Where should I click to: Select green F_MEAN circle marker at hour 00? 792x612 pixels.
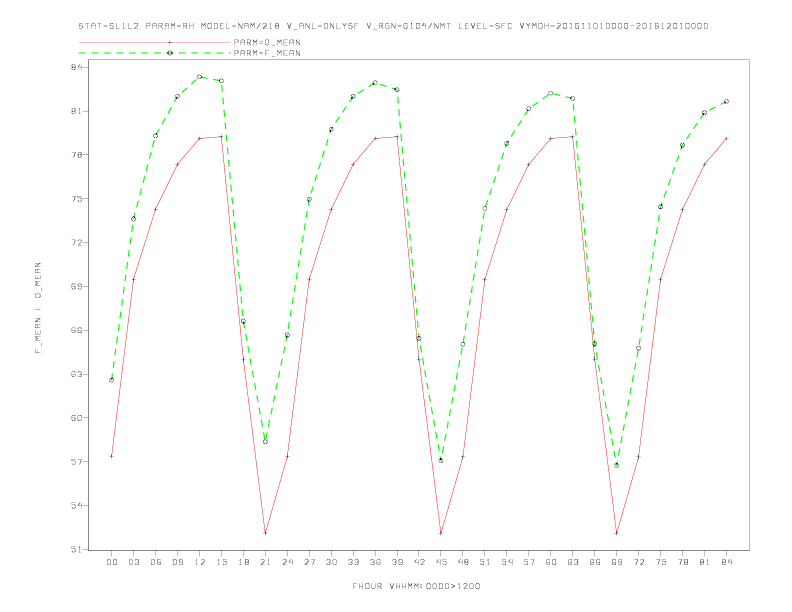112,380
